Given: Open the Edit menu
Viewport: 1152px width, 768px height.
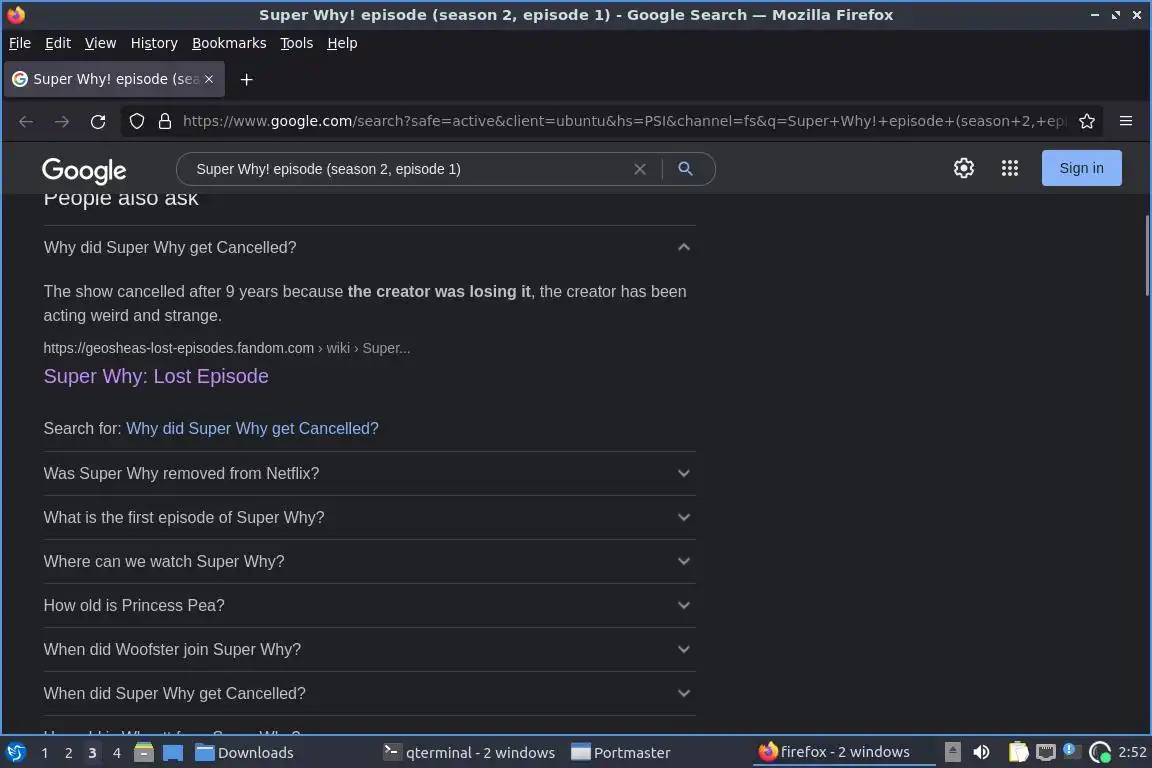Looking at the screenshot, I should coord(58,43).
